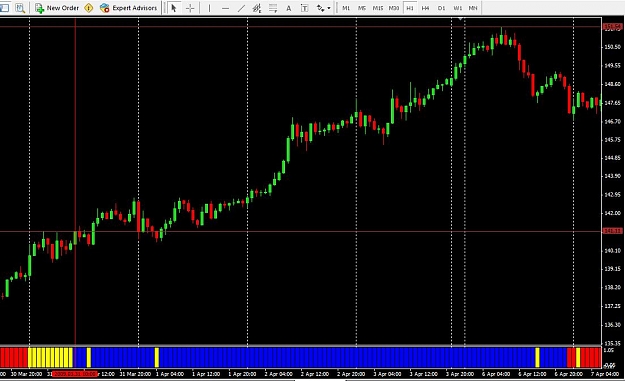625x381 pixels.
Task: Select the trendline drawing tool
Action: click(x=241, y=8)
